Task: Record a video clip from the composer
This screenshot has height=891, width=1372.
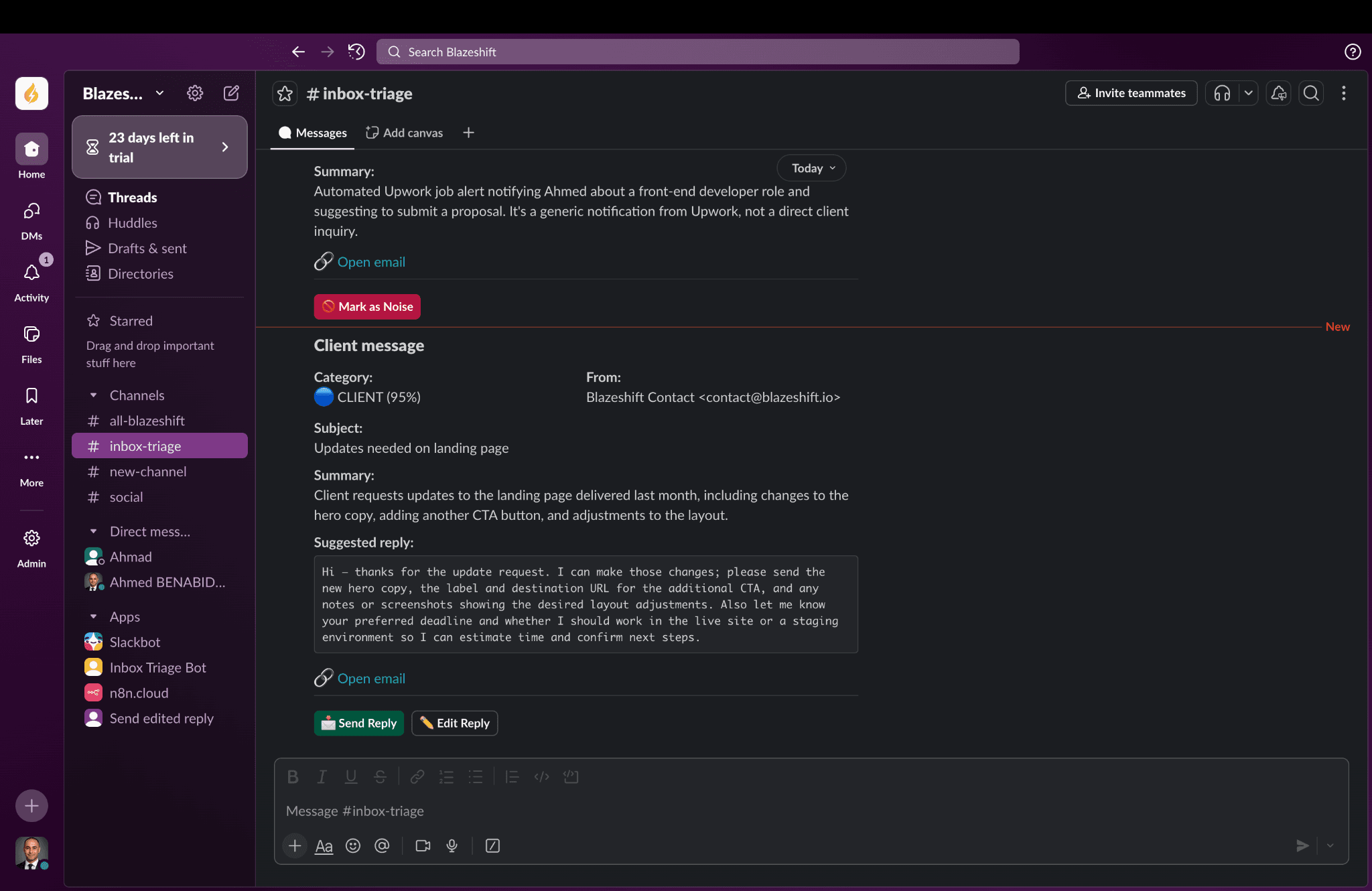Action: [422, 845]
